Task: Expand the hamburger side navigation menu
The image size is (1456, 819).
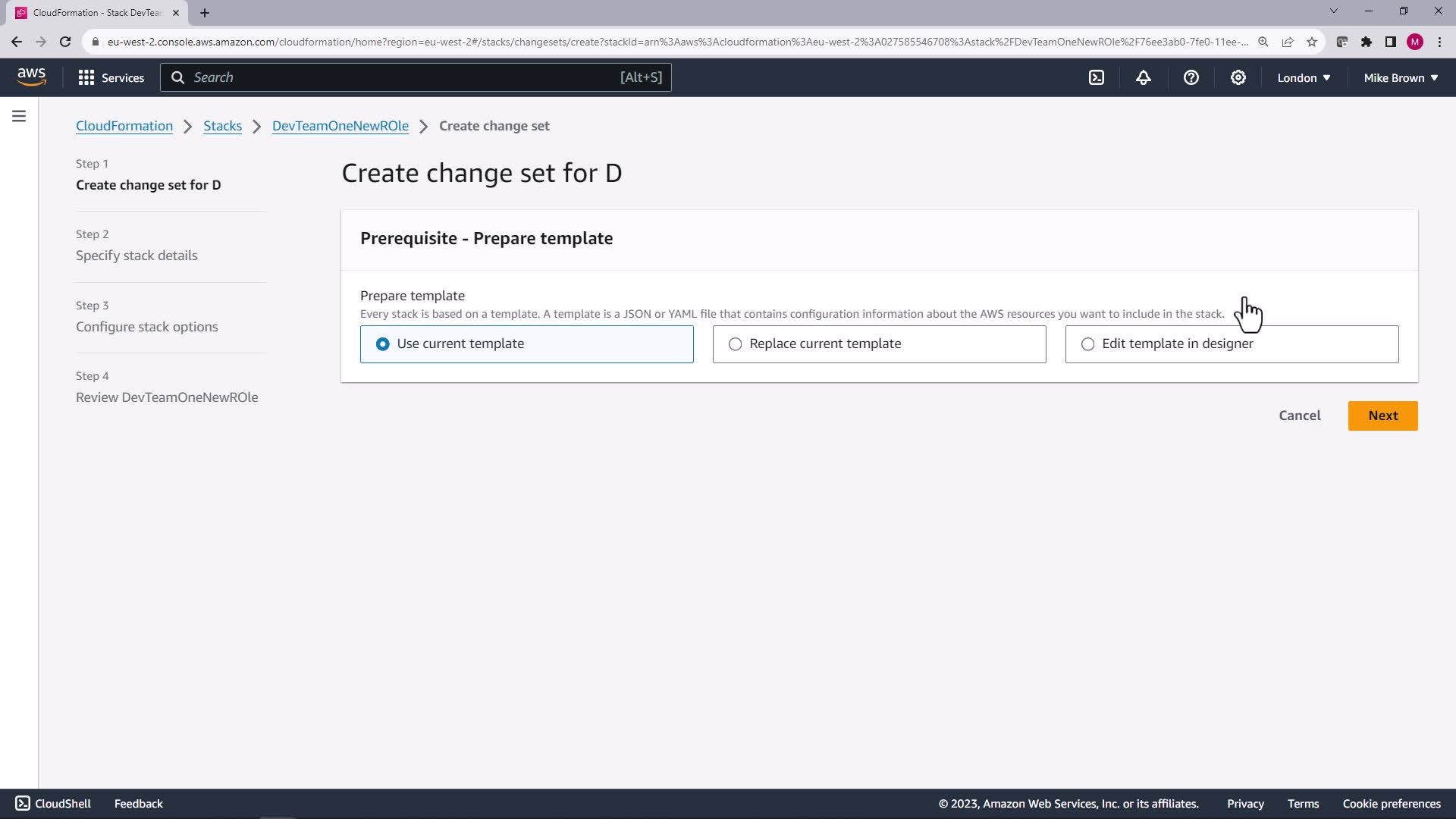Action: (19, 116)
